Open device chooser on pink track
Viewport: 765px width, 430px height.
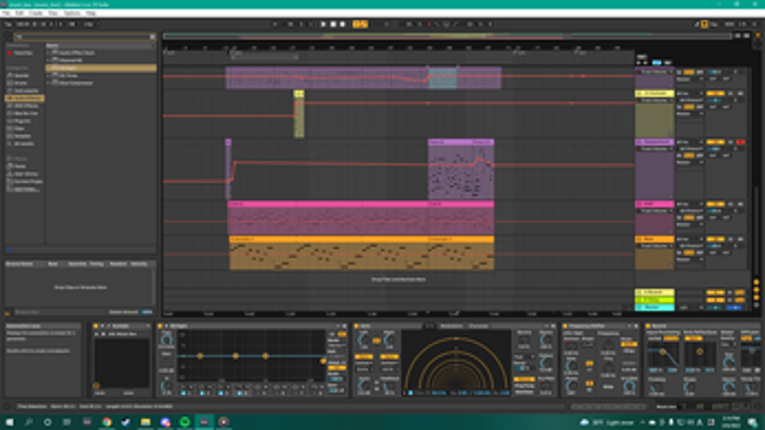[656, 211]
